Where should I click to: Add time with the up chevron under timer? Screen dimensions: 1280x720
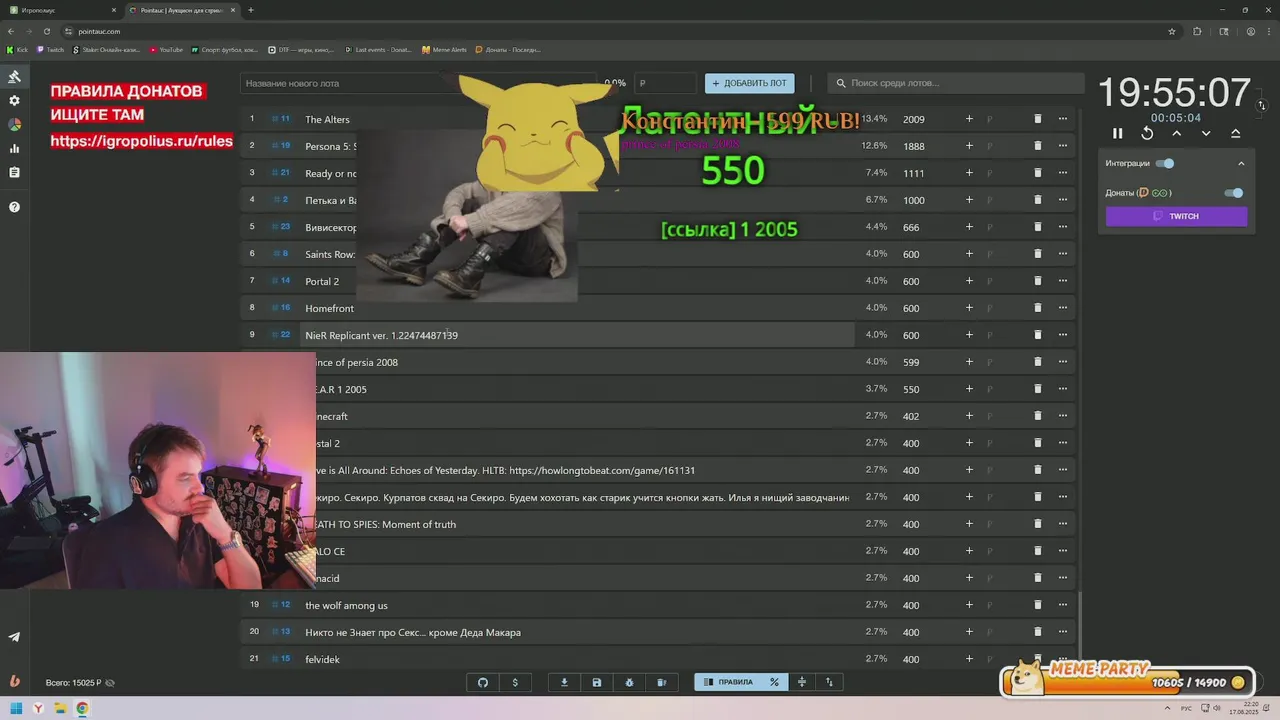coord(1176,133)
